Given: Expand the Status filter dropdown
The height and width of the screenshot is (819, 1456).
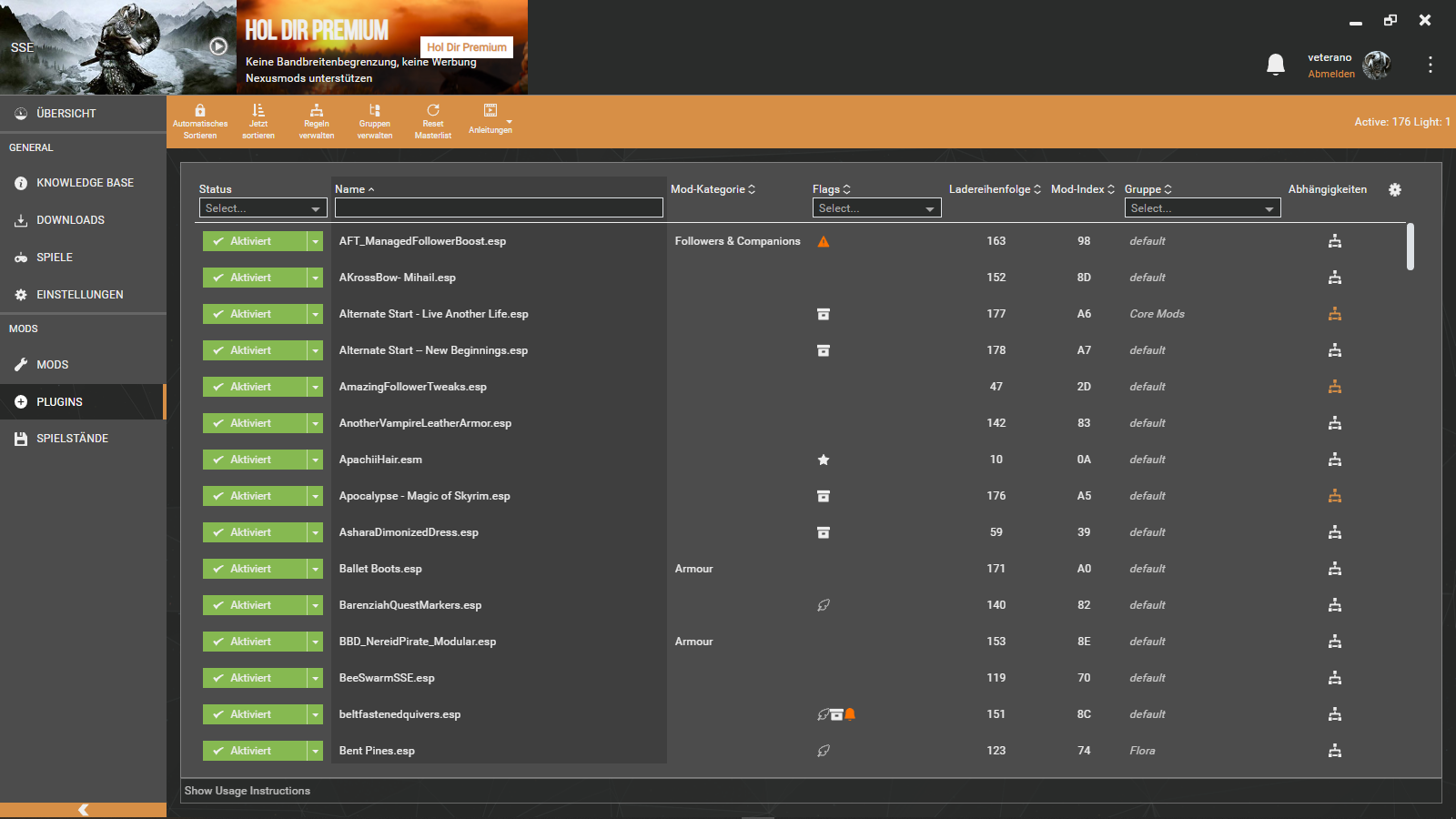Looking at the screenshot, I should [263, 208].
